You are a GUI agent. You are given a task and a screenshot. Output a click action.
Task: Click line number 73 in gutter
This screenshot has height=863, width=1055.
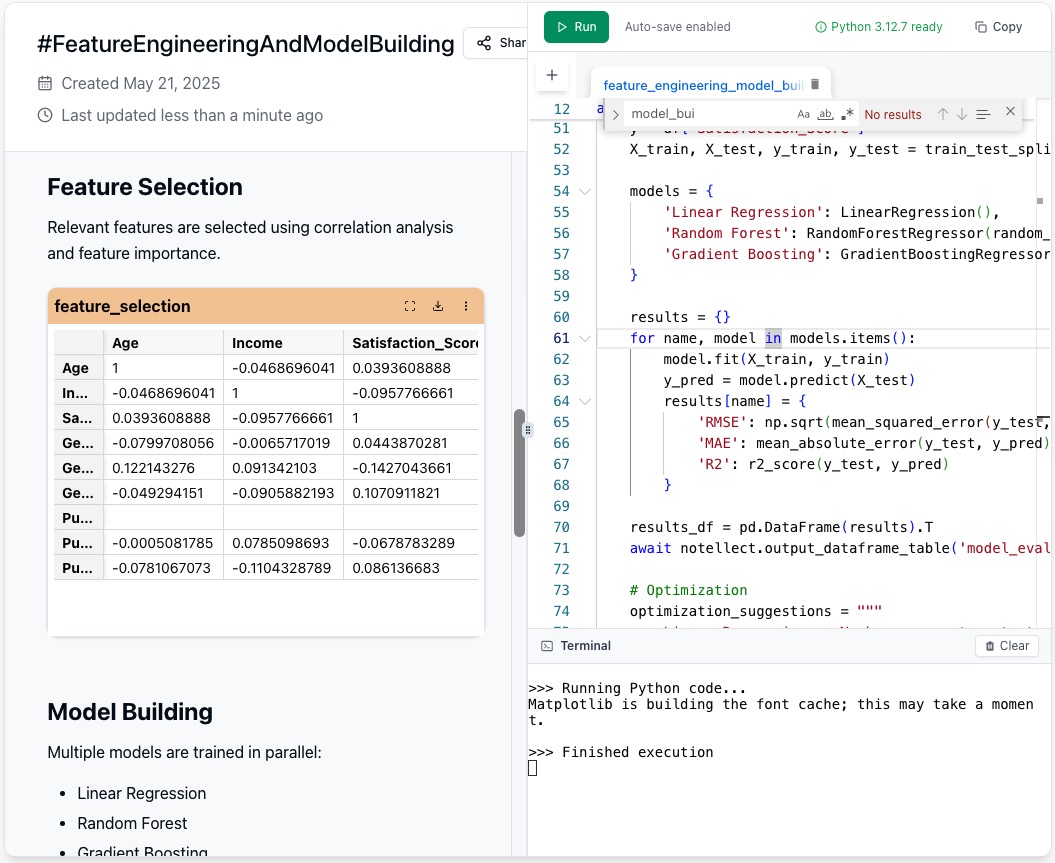pyautogui.click(x=561, y=590)
